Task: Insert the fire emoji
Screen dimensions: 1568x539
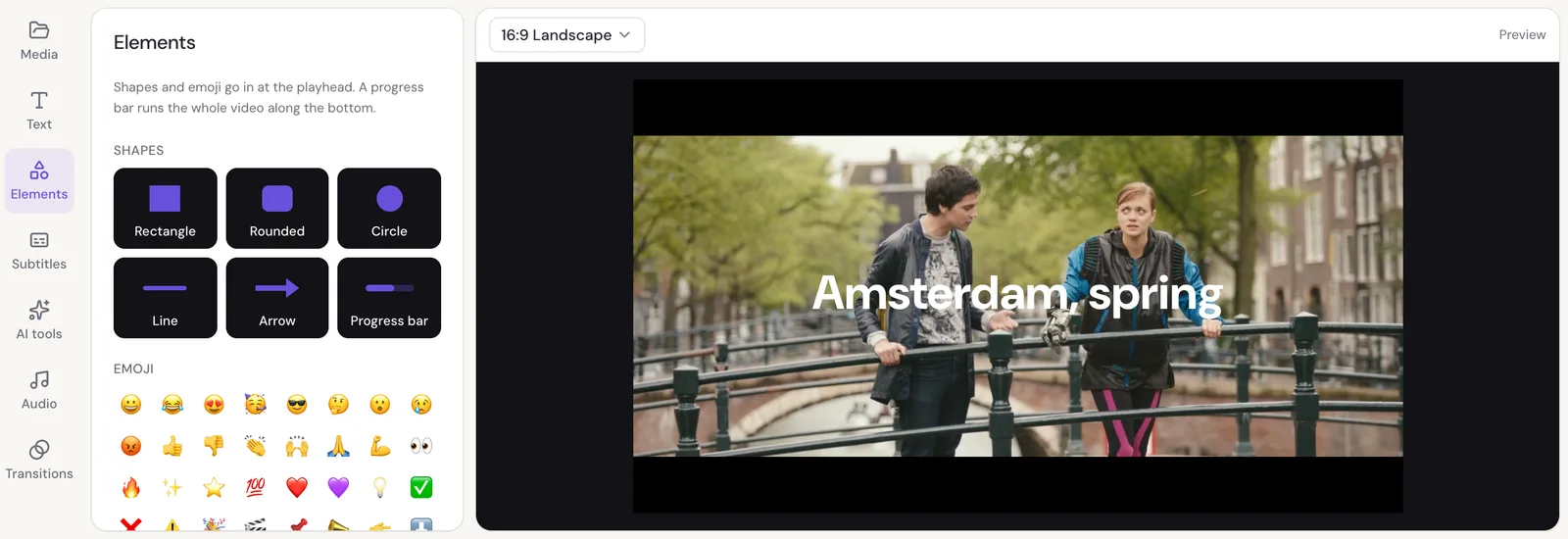Action: click(131, 488)
